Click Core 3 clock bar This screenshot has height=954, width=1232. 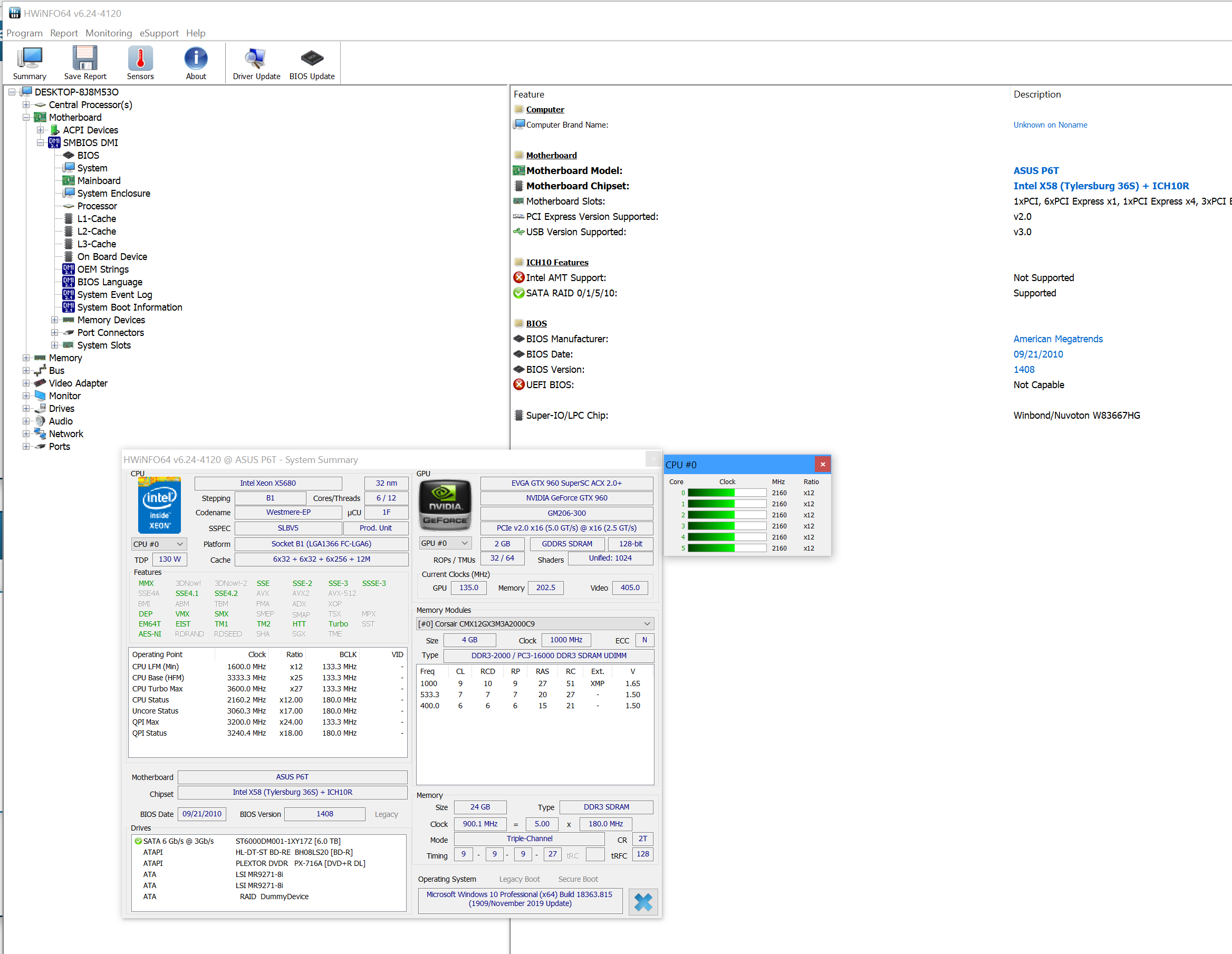[727, 526]
